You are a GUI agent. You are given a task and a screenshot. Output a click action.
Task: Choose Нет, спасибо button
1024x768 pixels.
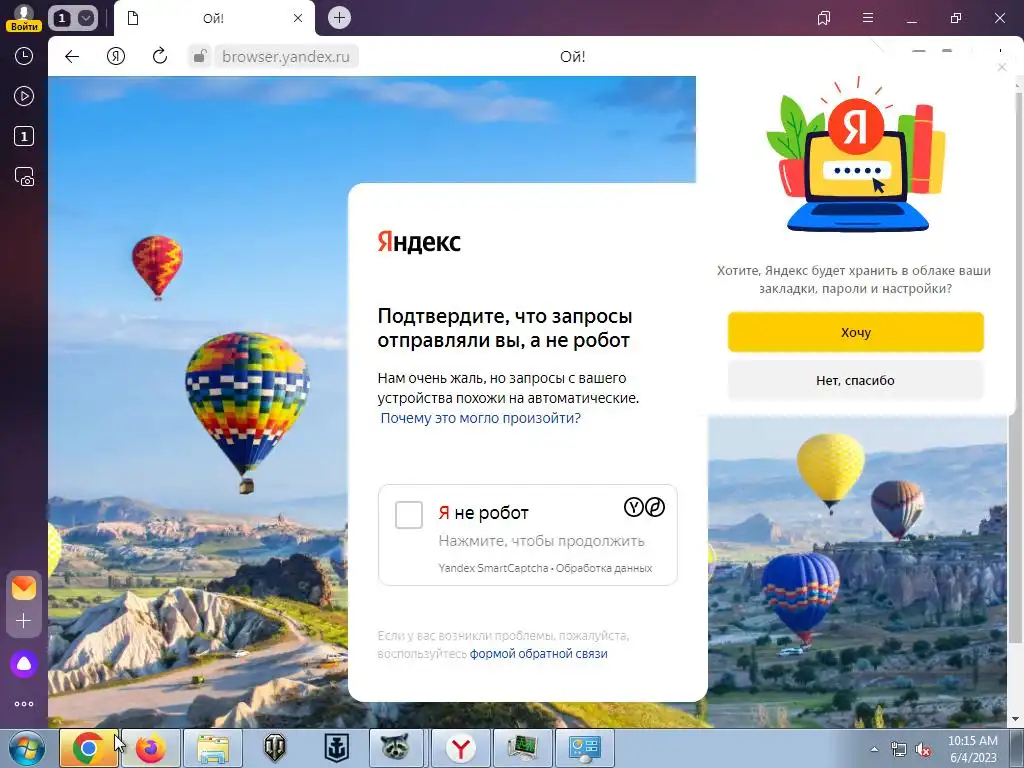pos(856,380)
